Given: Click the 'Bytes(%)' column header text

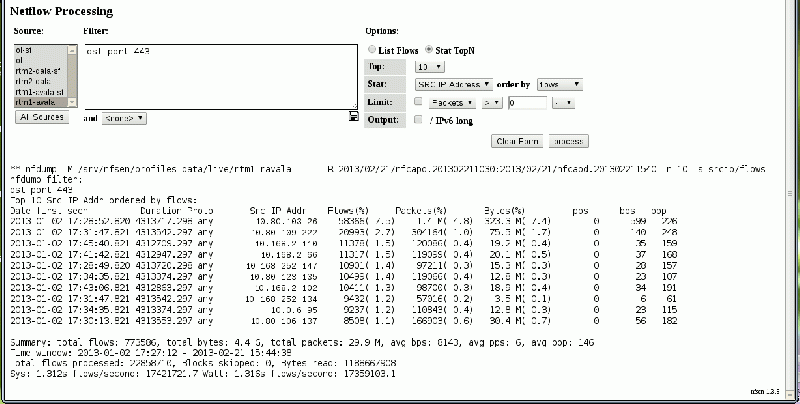Looking at the screenshot, I should point(504,211).
